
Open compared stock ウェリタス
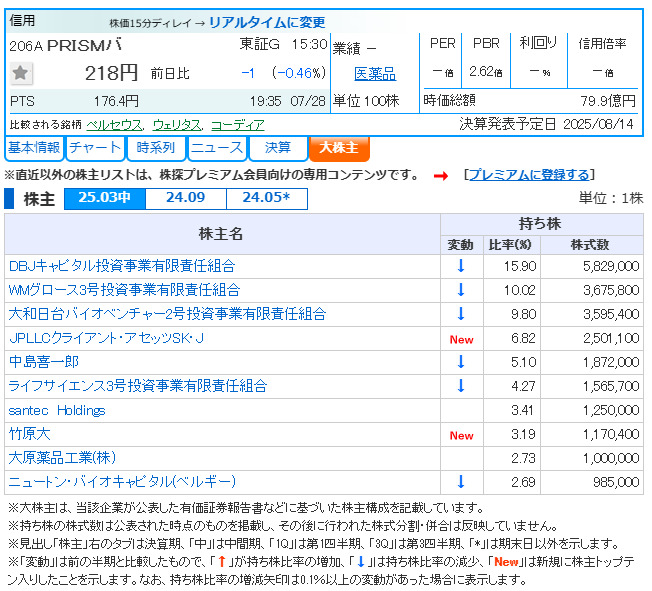point(177,125)
